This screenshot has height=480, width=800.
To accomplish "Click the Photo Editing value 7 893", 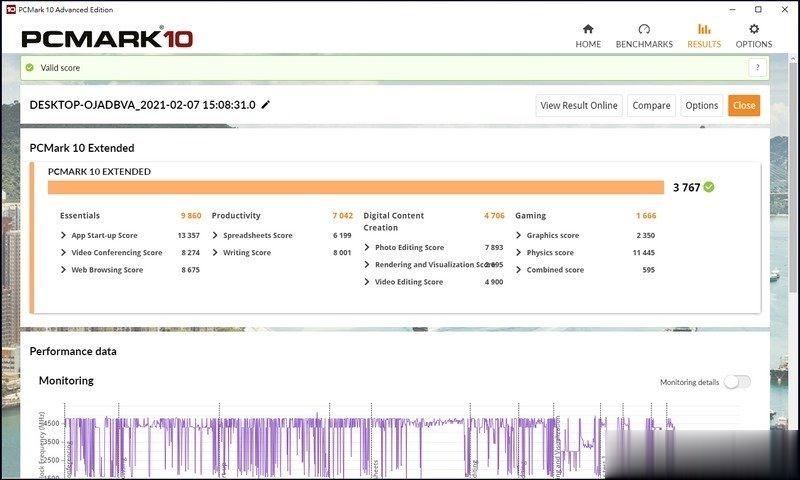I will click(494, 247).
